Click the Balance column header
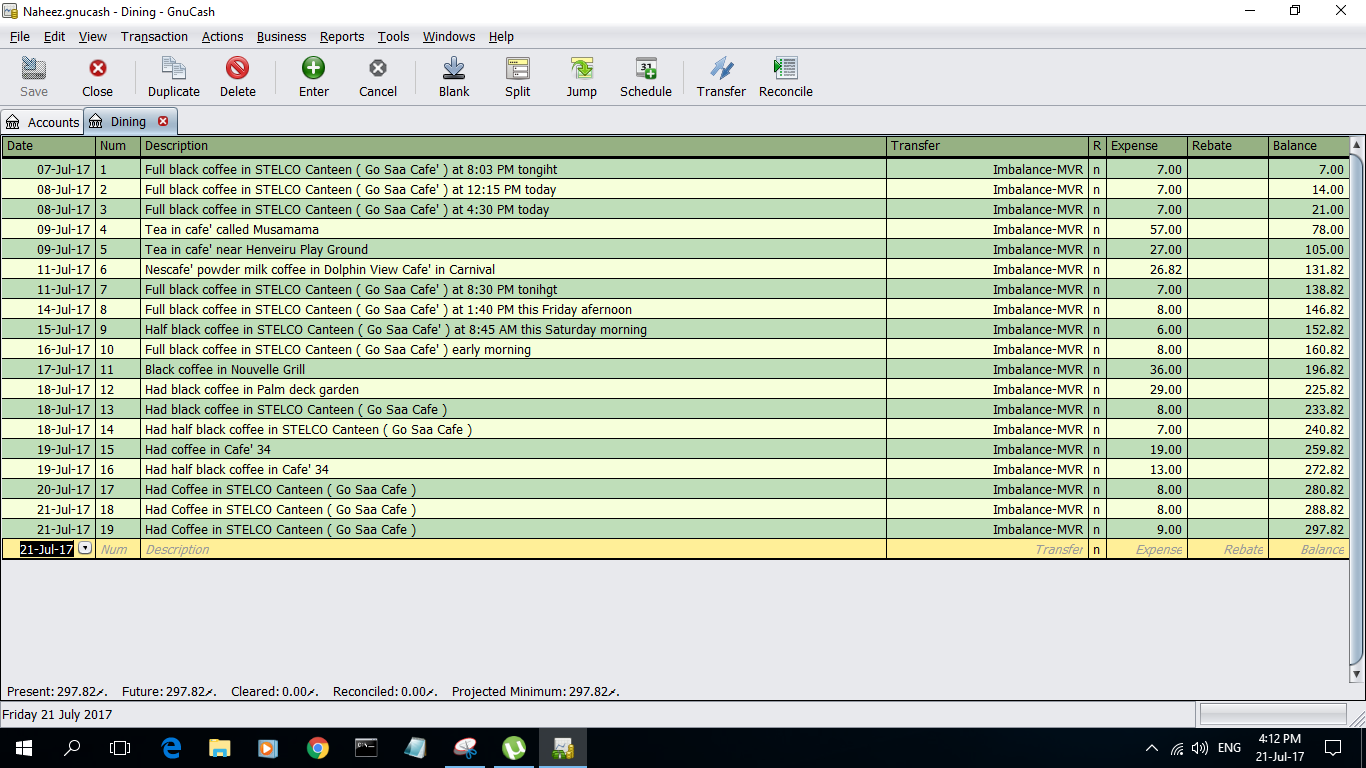 click(x=1308, y=146)
